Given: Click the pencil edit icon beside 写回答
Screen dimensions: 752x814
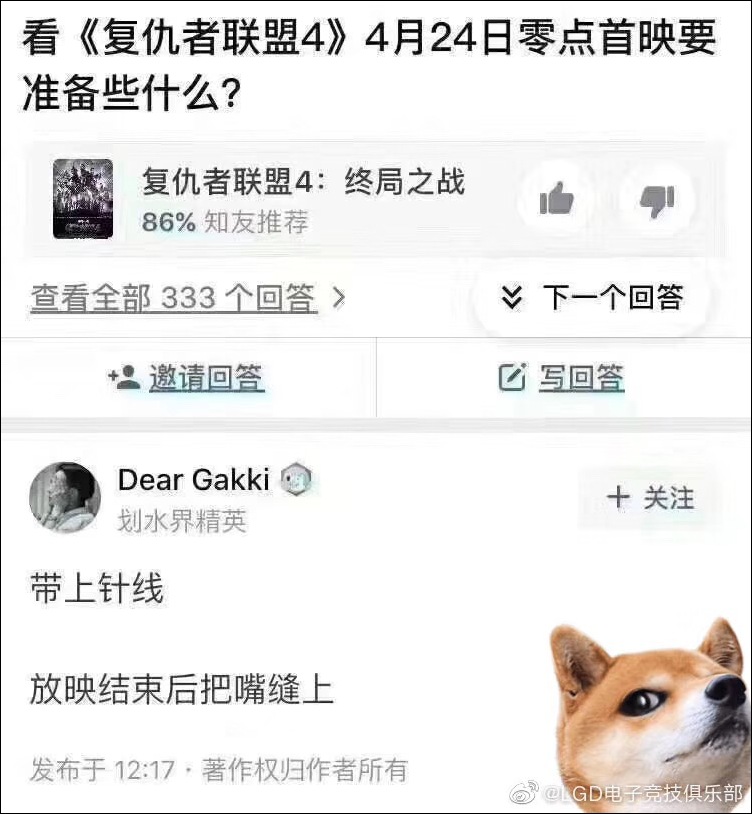Looking at the screenshot, I should click(x=512, y=377).
